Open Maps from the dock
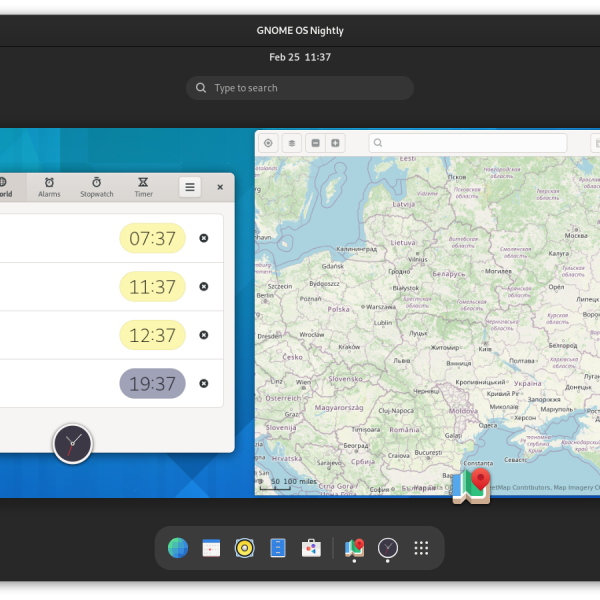 tap(354, 548)
